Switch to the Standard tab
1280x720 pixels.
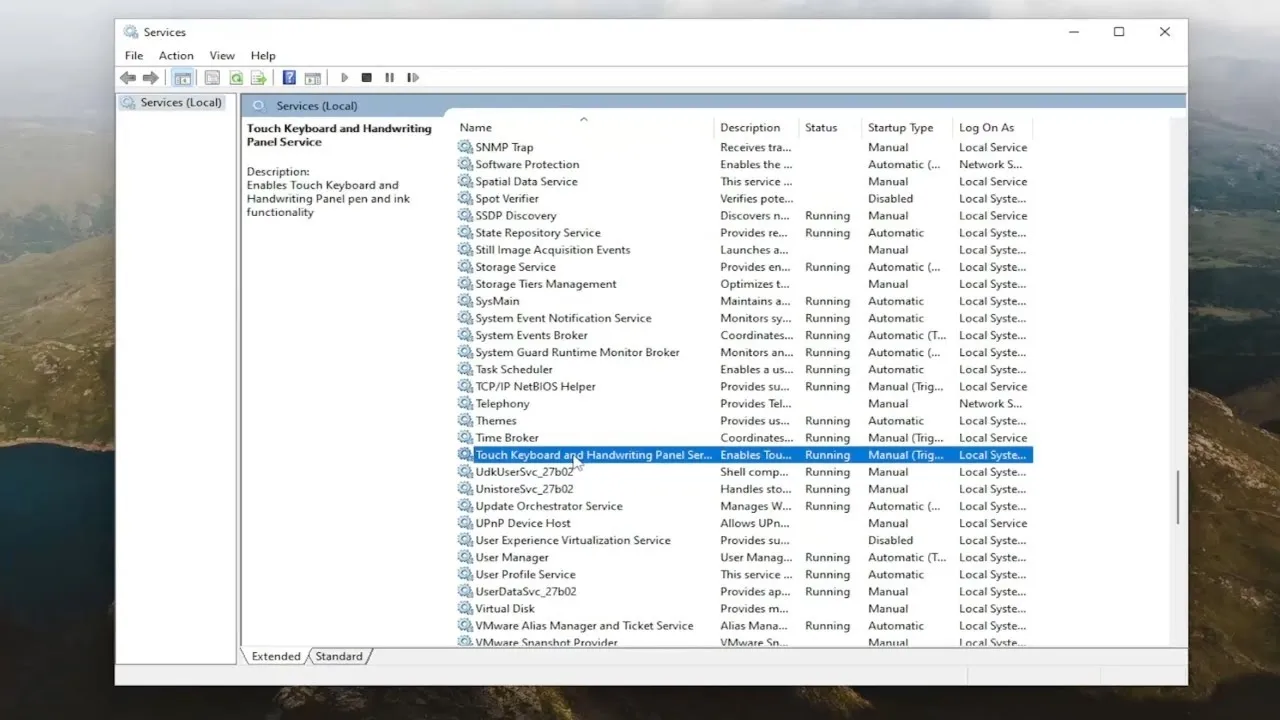pyautogui.click(x=339, y=656)
